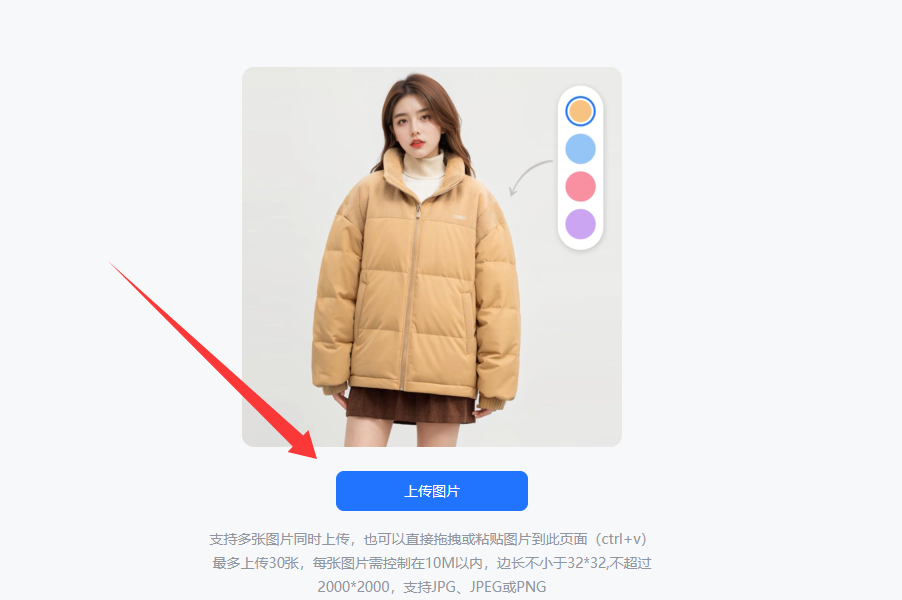Screen dimensions: 902x600
Task: Select the purple color swatch
Action: click(580, 224)
